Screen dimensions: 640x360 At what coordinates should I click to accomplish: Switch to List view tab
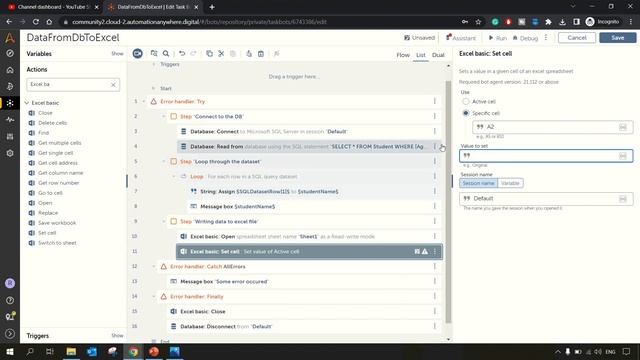pyautogui.click(x=420, y=55)
